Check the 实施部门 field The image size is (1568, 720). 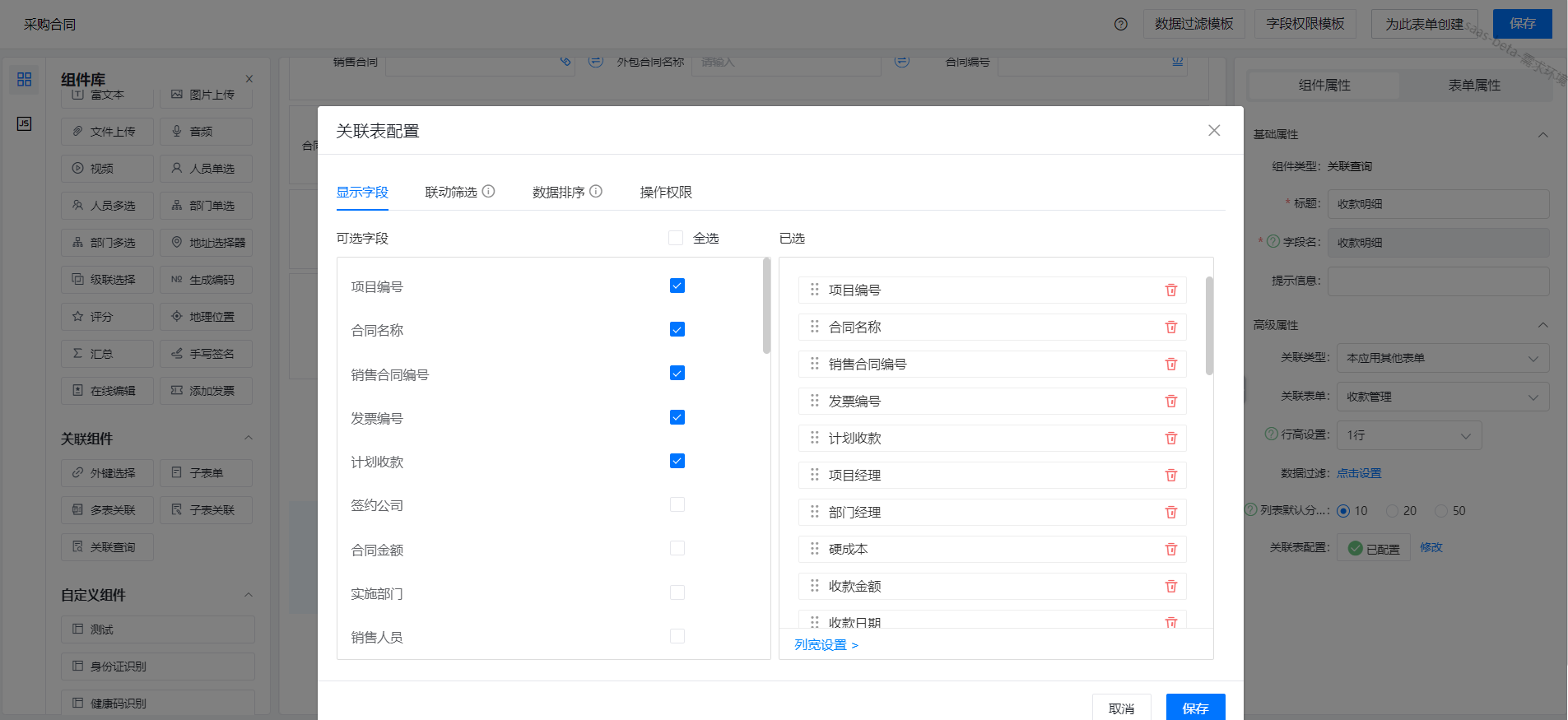coord(677,592)
